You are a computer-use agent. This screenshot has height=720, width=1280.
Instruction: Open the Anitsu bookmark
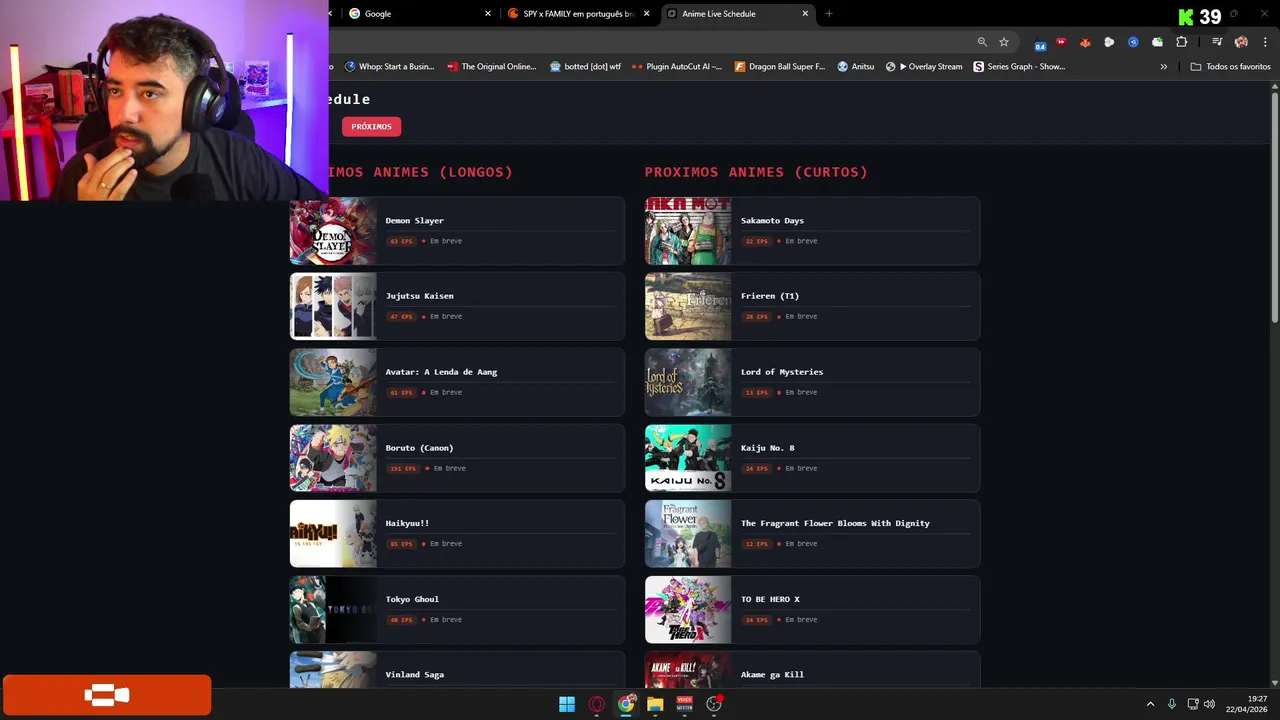click(x=856, y=66)
